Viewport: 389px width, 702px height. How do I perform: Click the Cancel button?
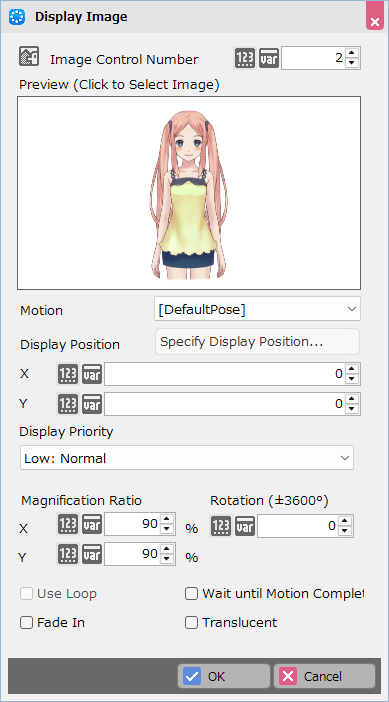coord(324,676)
